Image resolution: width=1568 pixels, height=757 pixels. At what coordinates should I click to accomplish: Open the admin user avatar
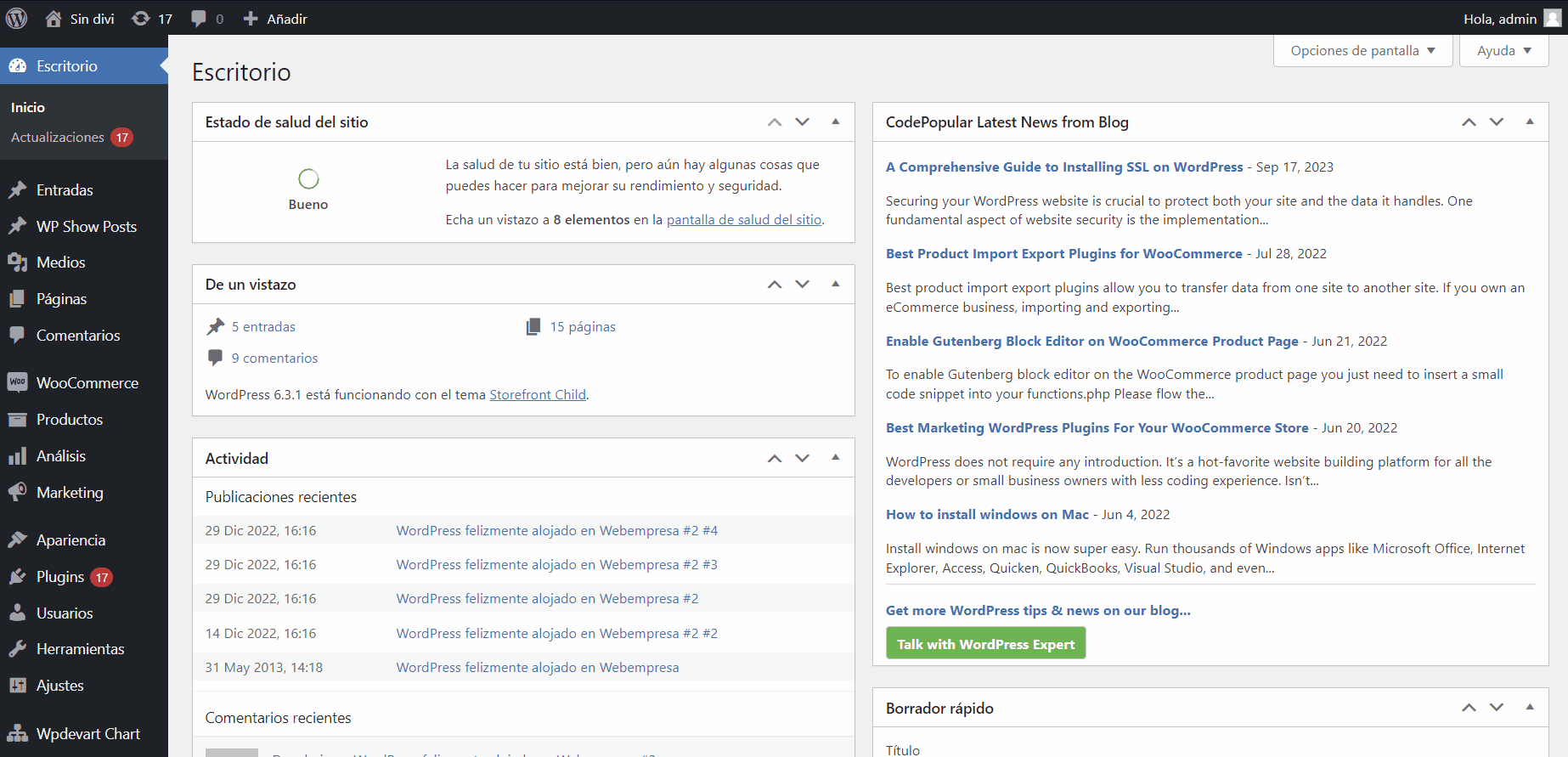tap(1552, 19)
